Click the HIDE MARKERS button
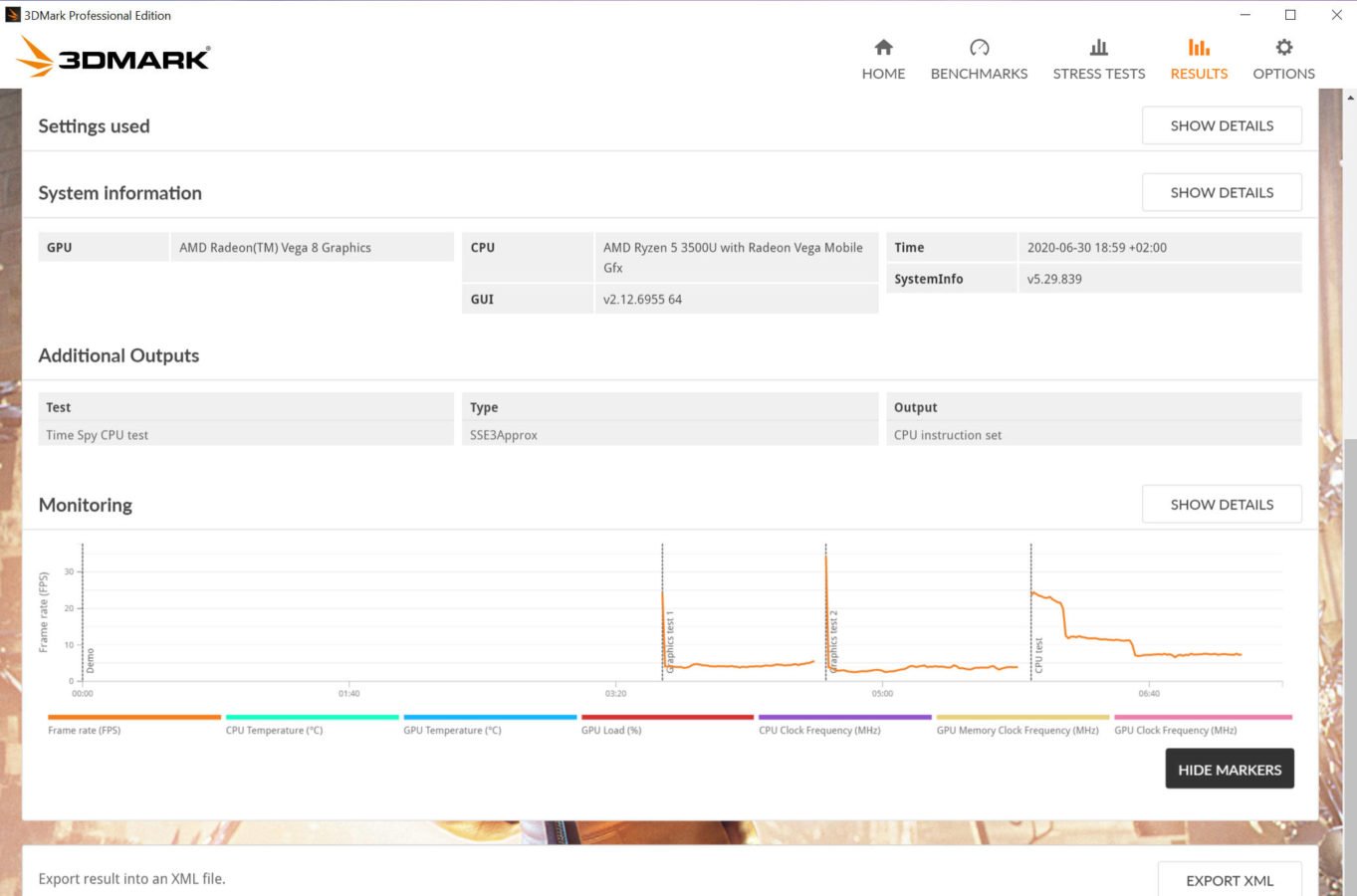The height and width of the screenshot is (896, 1357). pyautogui.click(x=1230, y=769)
